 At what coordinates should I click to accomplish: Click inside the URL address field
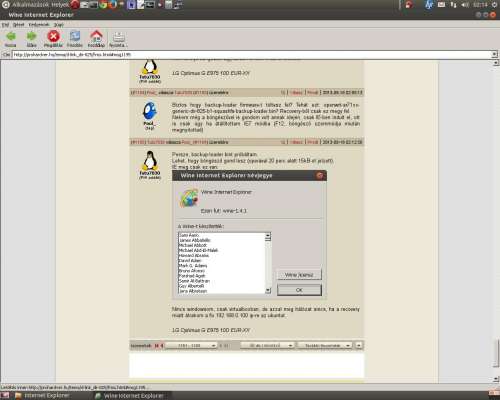pos(252,54)
